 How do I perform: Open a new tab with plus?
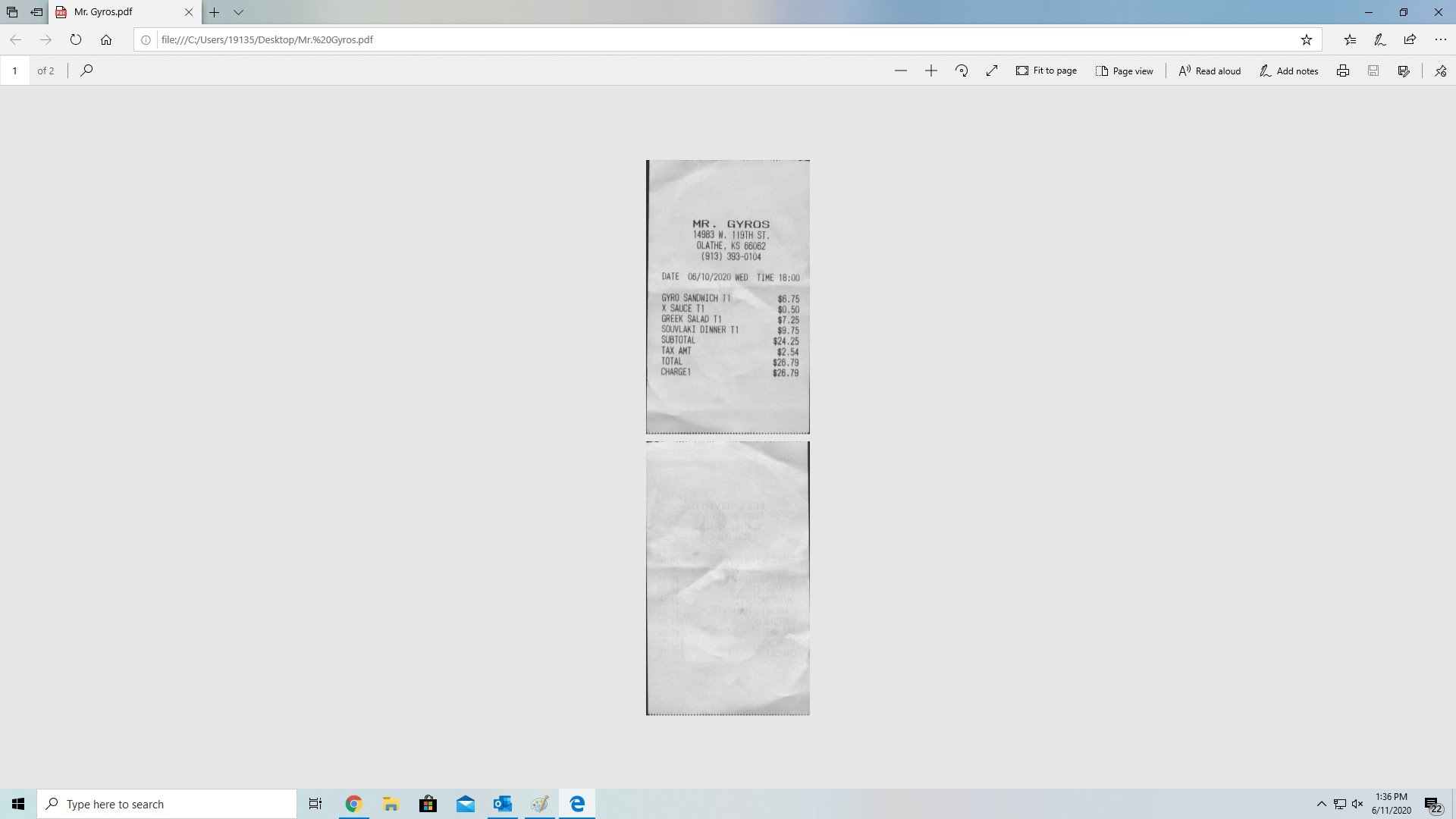(x=215, y=12)
